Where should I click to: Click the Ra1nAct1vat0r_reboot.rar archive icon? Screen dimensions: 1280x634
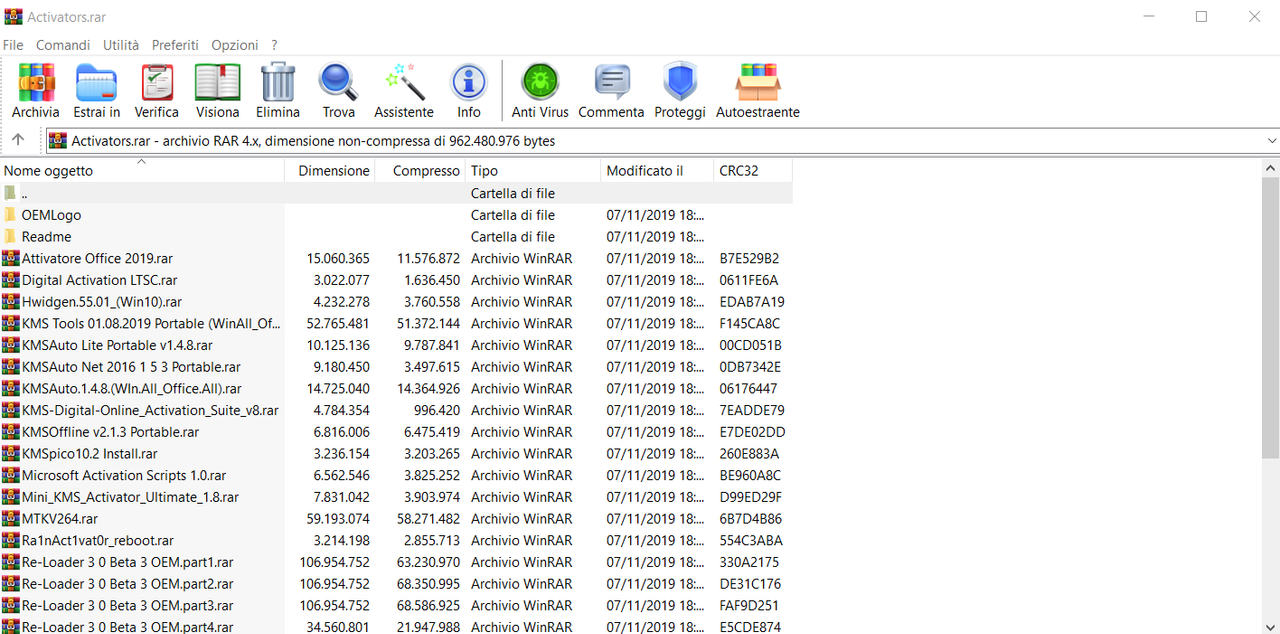(x=11, y=541)
